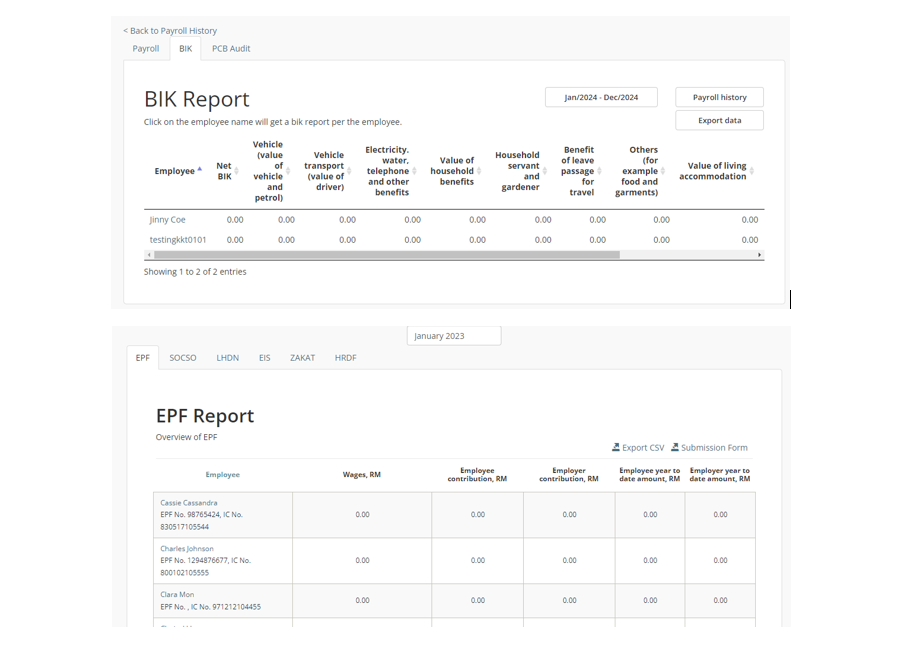
Task: Click the BIK Report heading
Action: click(196, 99)
